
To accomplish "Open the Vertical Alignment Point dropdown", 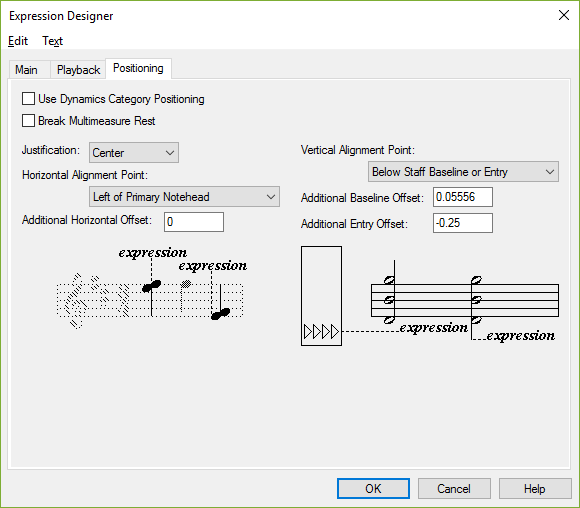I will tap(463, 172).
